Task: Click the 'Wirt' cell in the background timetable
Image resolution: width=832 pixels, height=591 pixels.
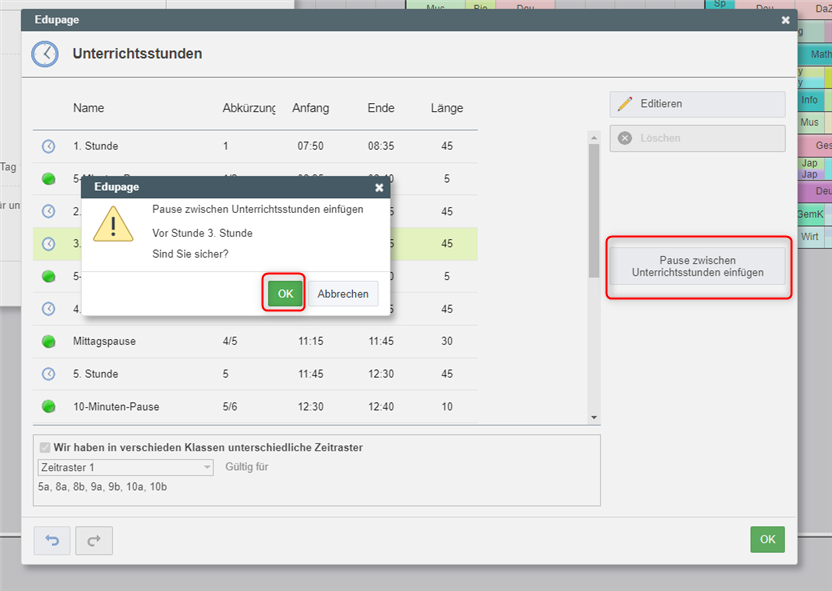Action: coord(809,237)
